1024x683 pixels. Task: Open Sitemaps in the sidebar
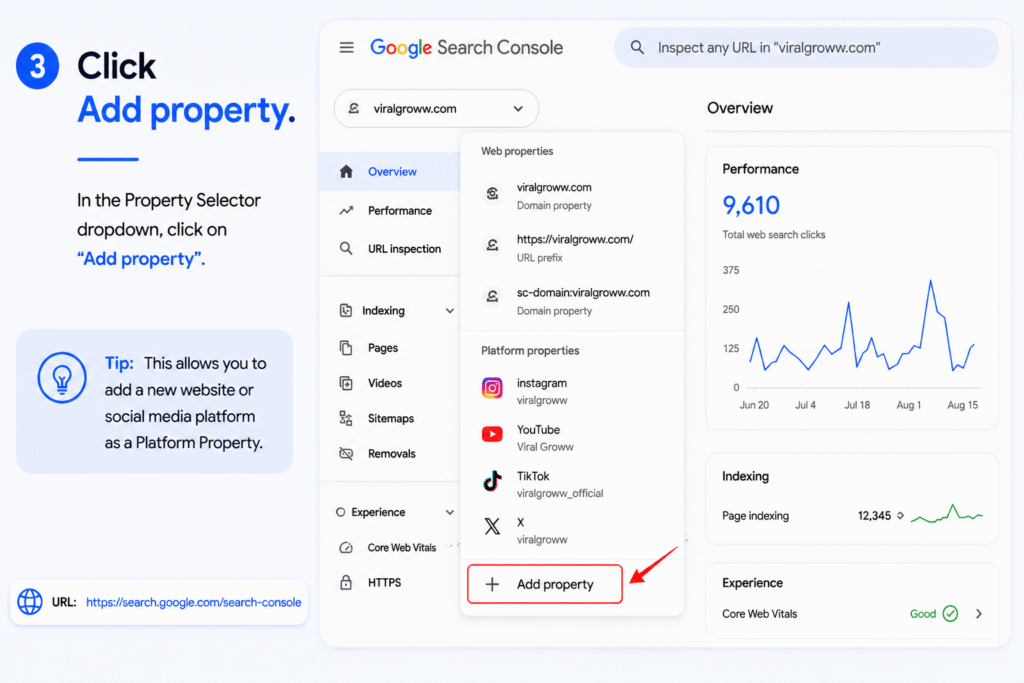point(390,419)
